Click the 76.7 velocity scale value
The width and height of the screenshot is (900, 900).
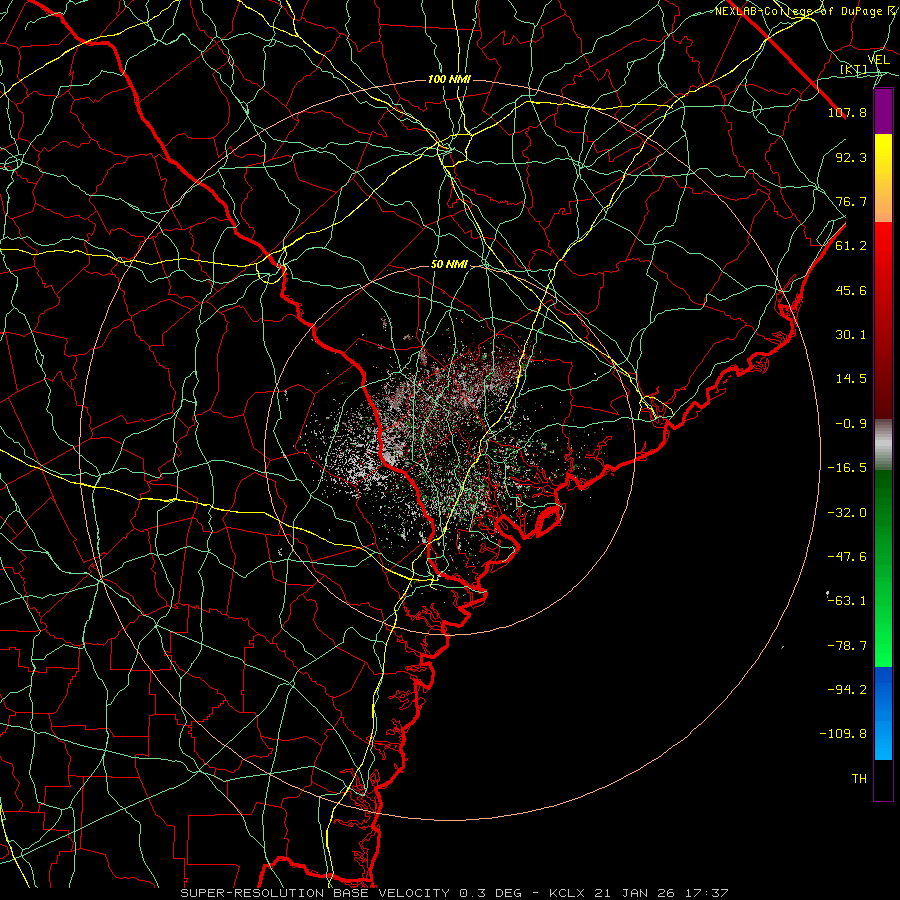(851, 201)
